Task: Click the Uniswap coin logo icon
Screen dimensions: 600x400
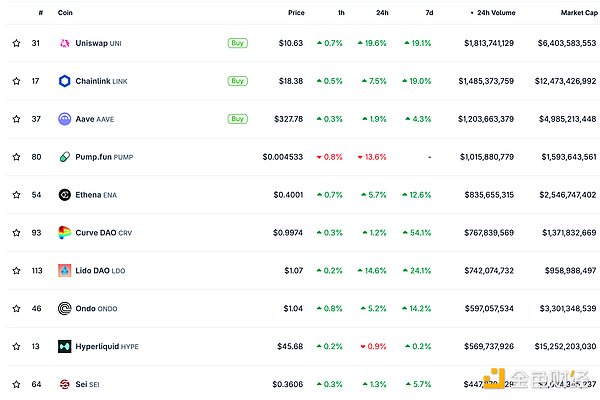Action: click(x=65, y=43)
